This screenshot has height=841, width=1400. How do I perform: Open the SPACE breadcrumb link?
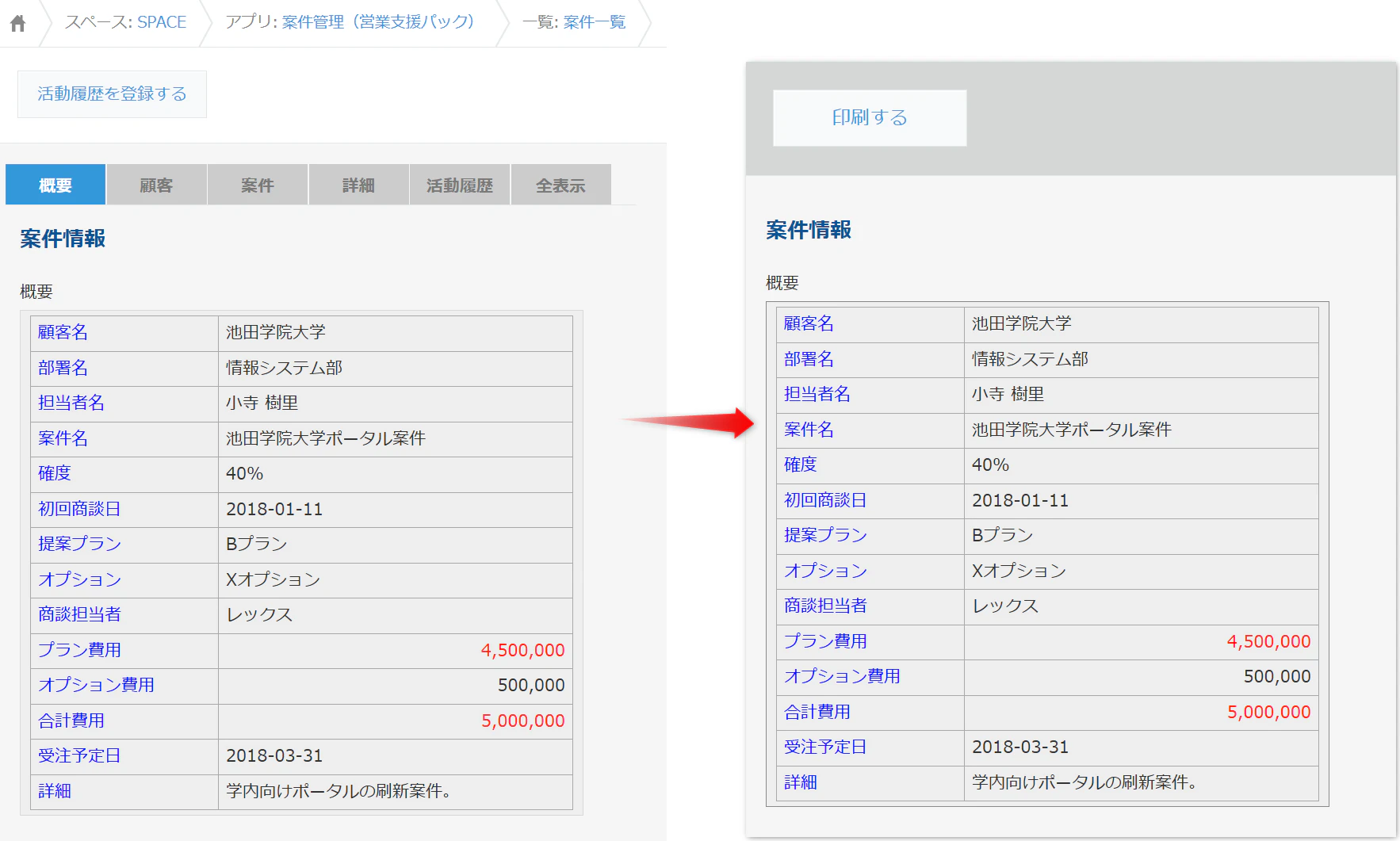tap(162, 22)
